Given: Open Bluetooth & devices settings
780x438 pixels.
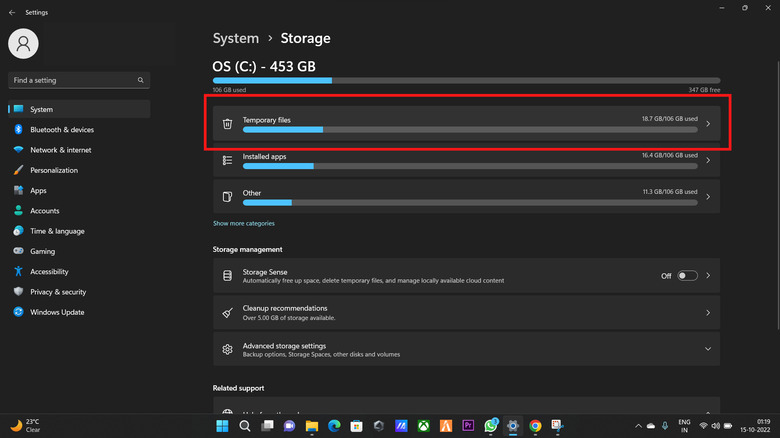Looking at the screenshot, I should click(61, 130).
